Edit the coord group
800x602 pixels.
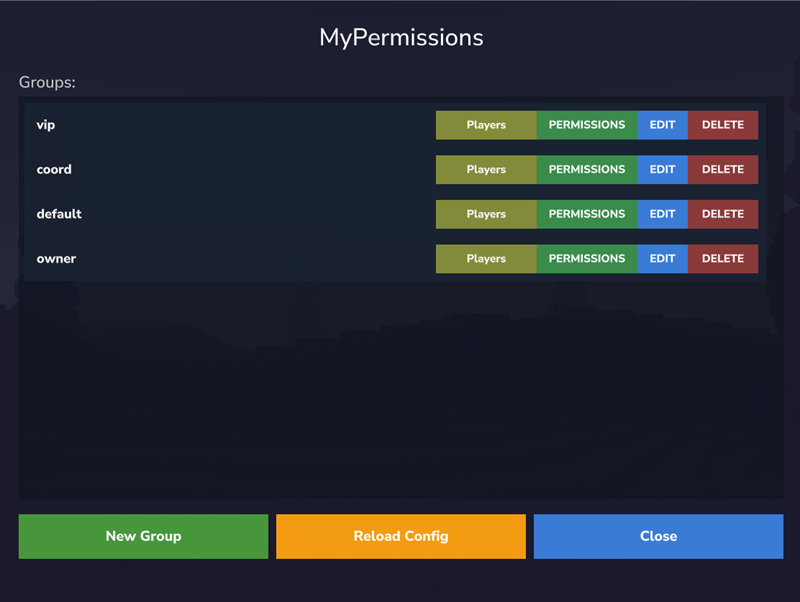(x=662, y=170)
